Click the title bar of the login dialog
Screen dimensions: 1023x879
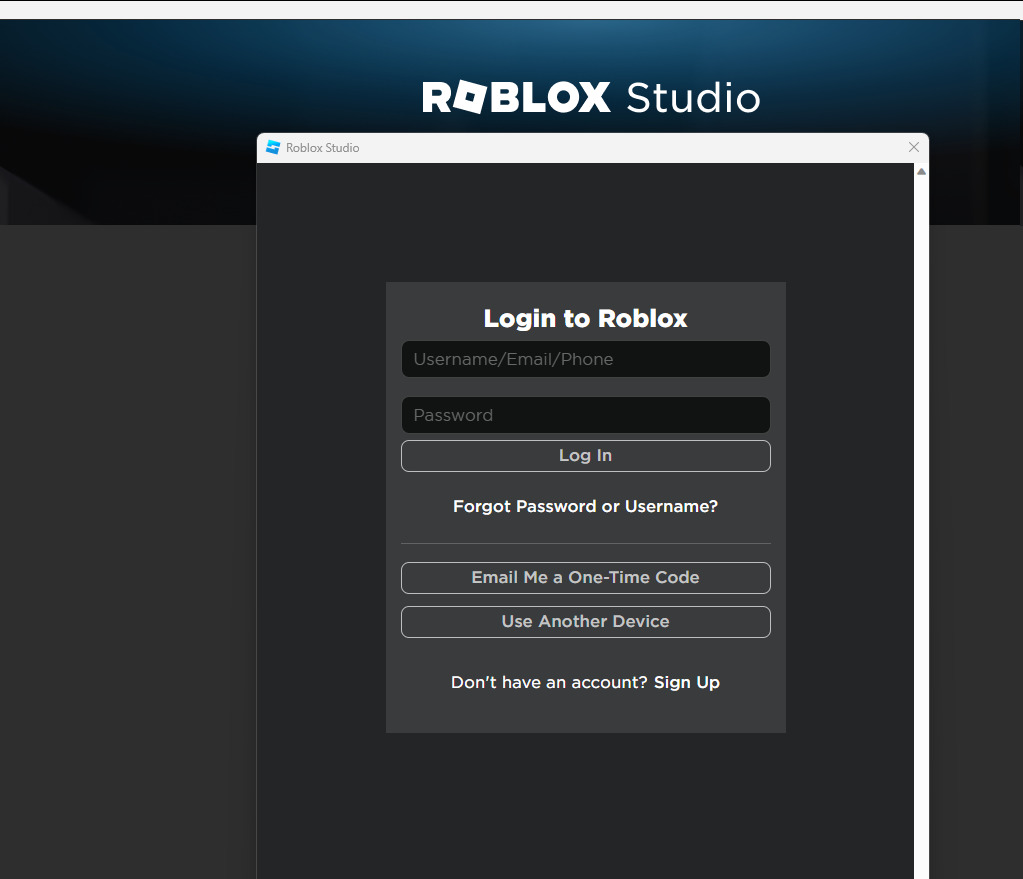600,147
